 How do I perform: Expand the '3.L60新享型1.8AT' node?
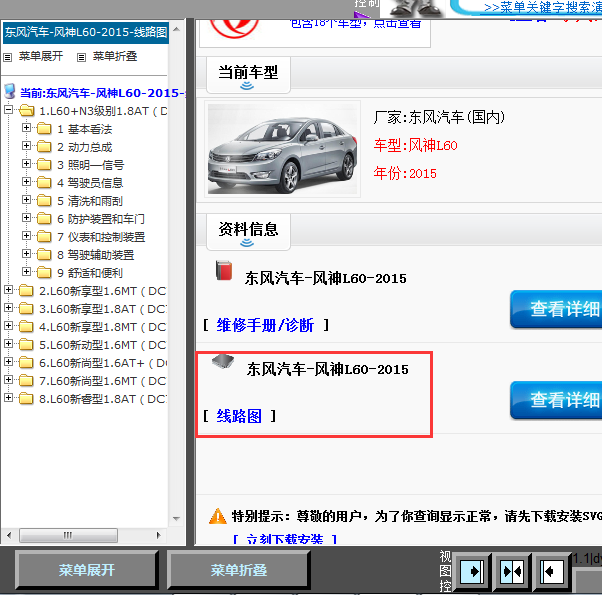coord(8,308)
